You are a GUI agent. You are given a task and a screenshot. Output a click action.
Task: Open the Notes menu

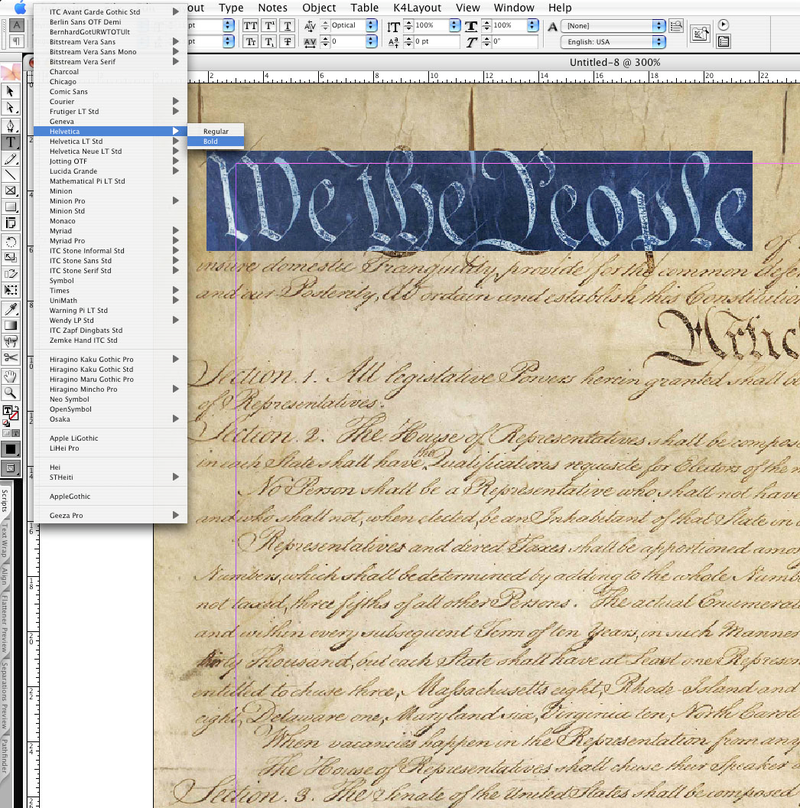pos(273,8)
